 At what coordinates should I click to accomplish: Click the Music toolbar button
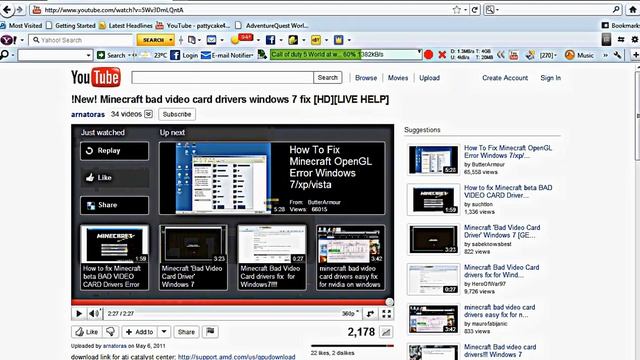point(580,55)
